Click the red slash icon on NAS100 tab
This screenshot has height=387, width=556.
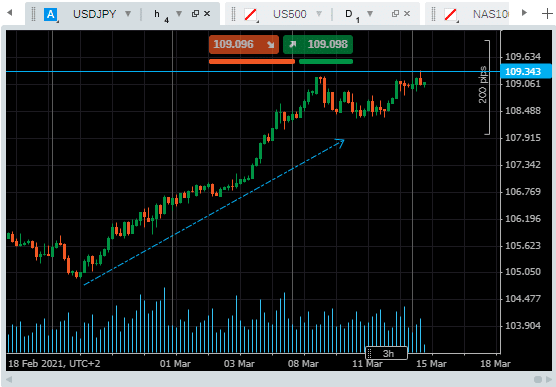pos(450,15)
